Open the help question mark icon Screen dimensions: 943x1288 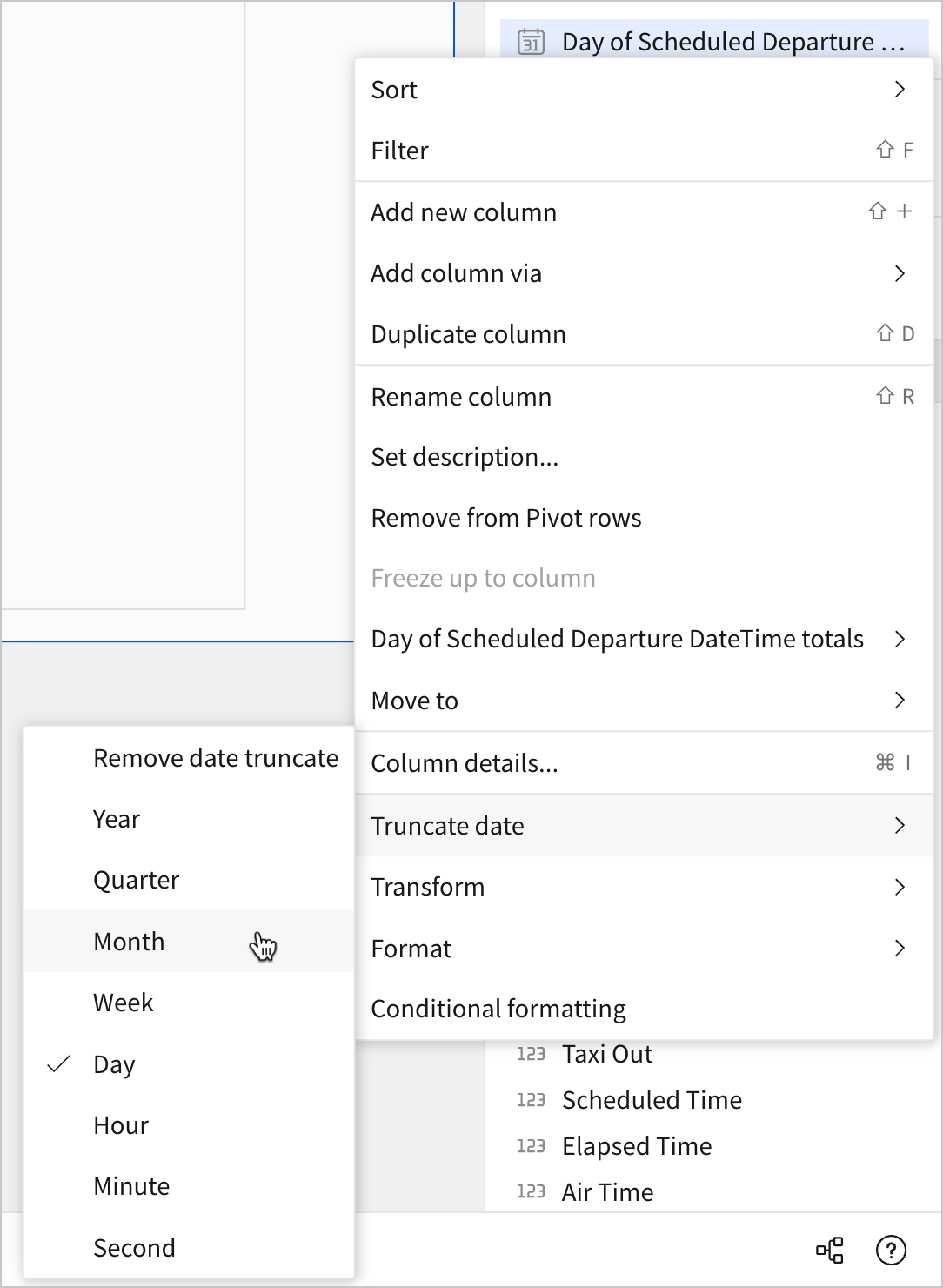tap(890, 1250)
